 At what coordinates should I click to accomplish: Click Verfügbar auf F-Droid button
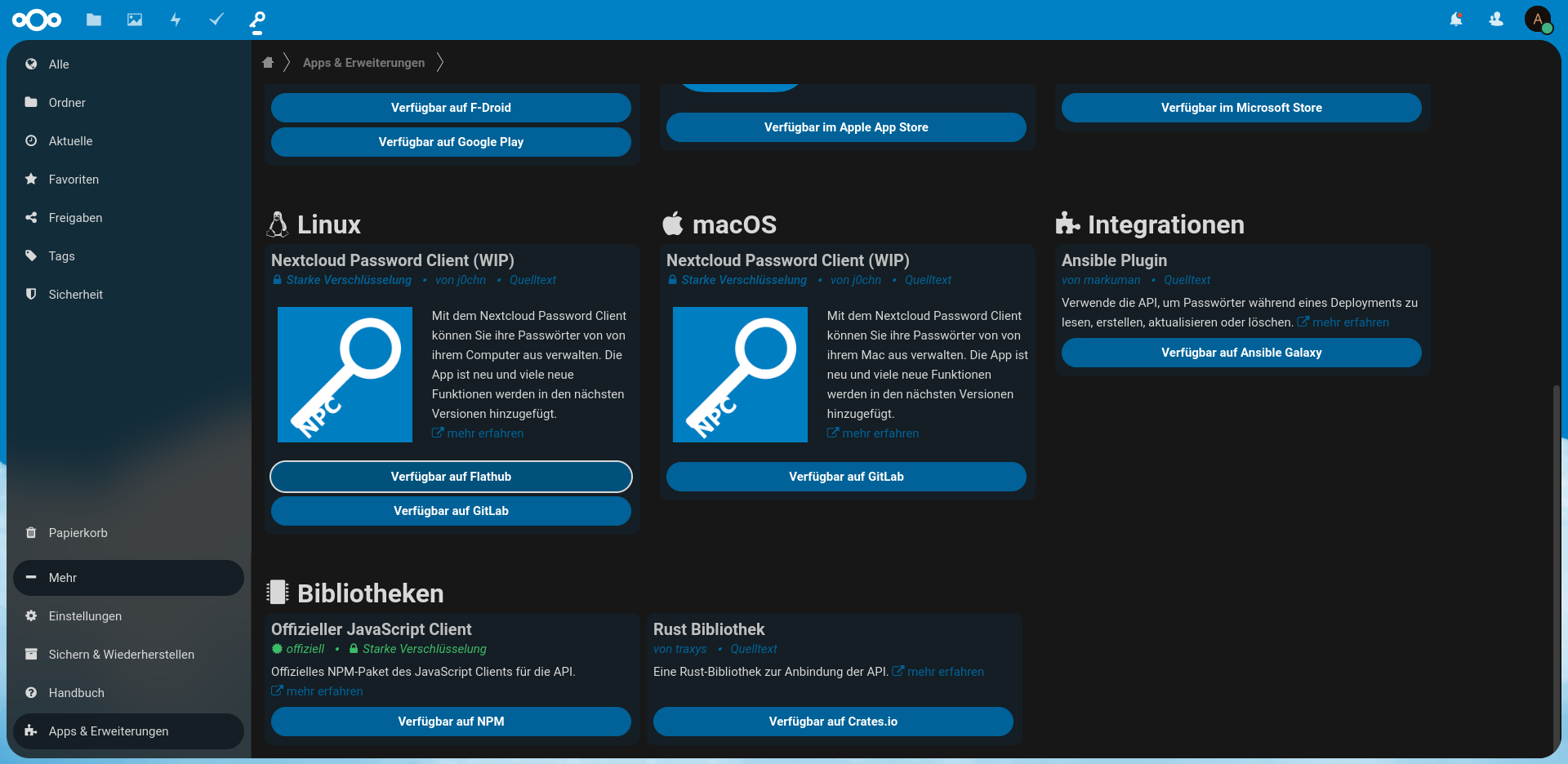451,108
